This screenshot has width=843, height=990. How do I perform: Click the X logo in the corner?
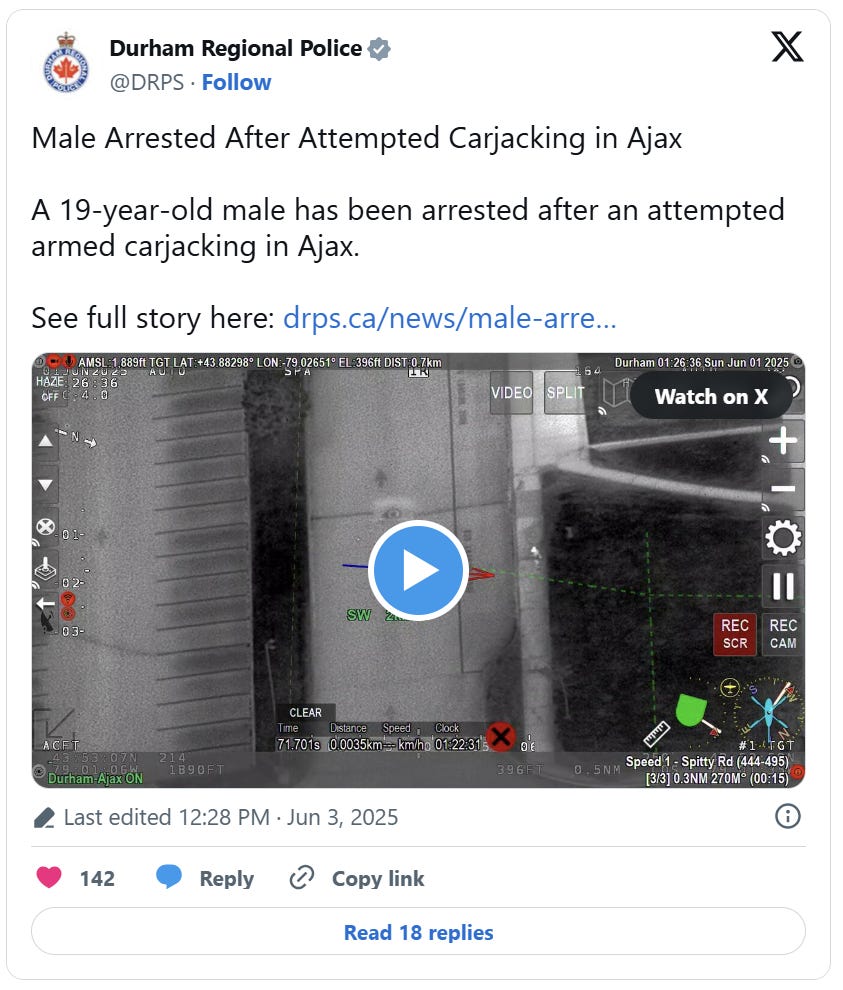pyautogui.click(x=787, y=47)
